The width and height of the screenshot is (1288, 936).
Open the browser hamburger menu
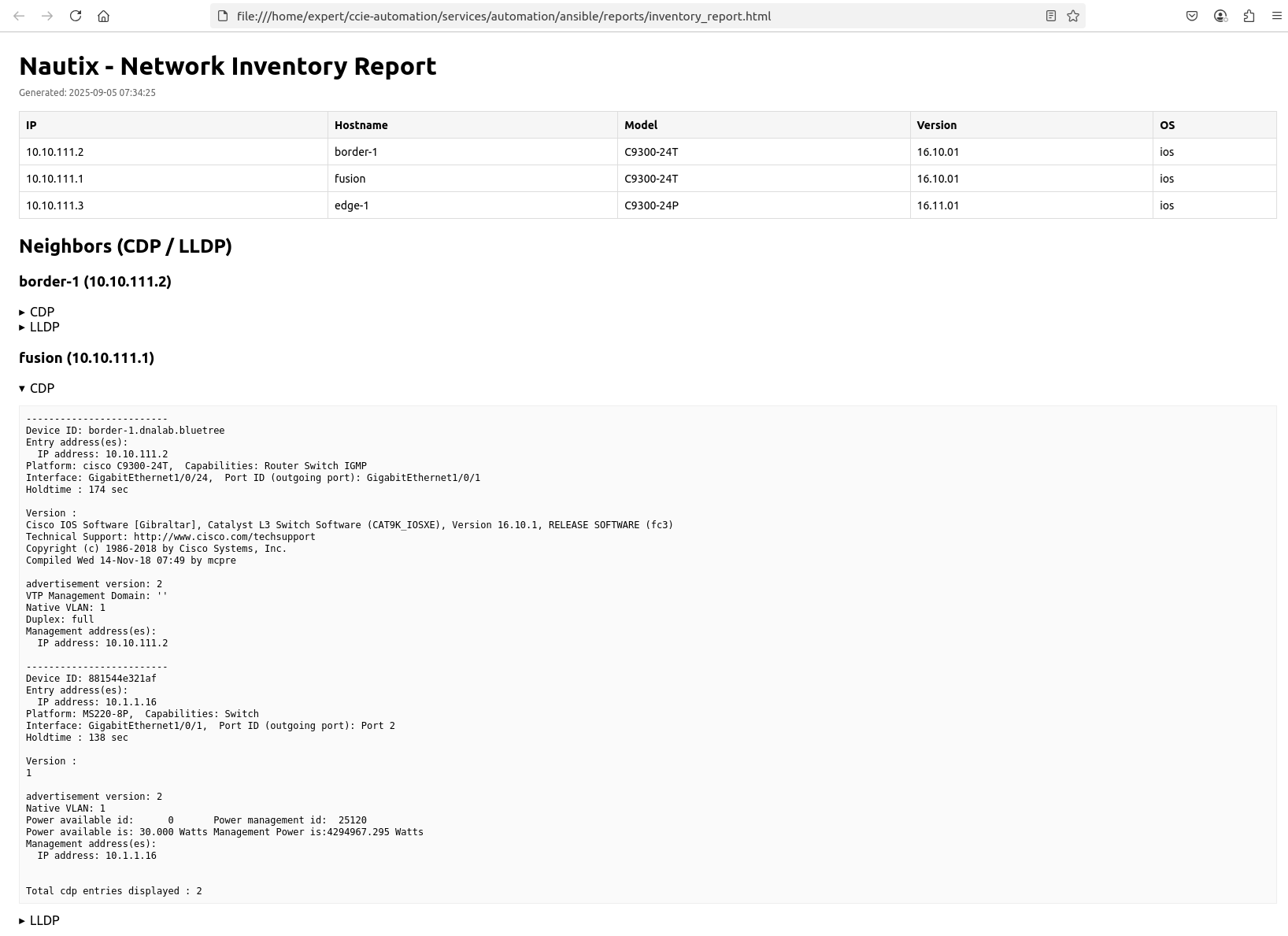click(x=1277, y=16)
